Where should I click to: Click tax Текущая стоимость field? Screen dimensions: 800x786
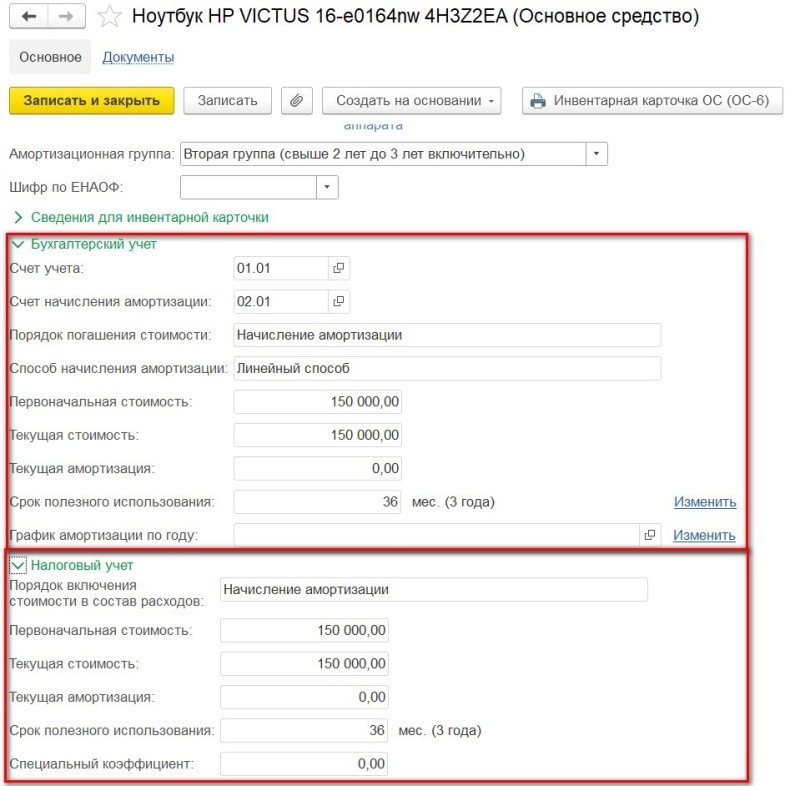point(304,664)
